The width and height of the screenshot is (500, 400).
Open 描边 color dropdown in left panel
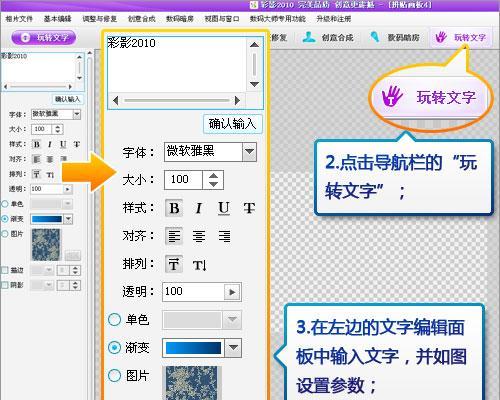coord(49,270)
